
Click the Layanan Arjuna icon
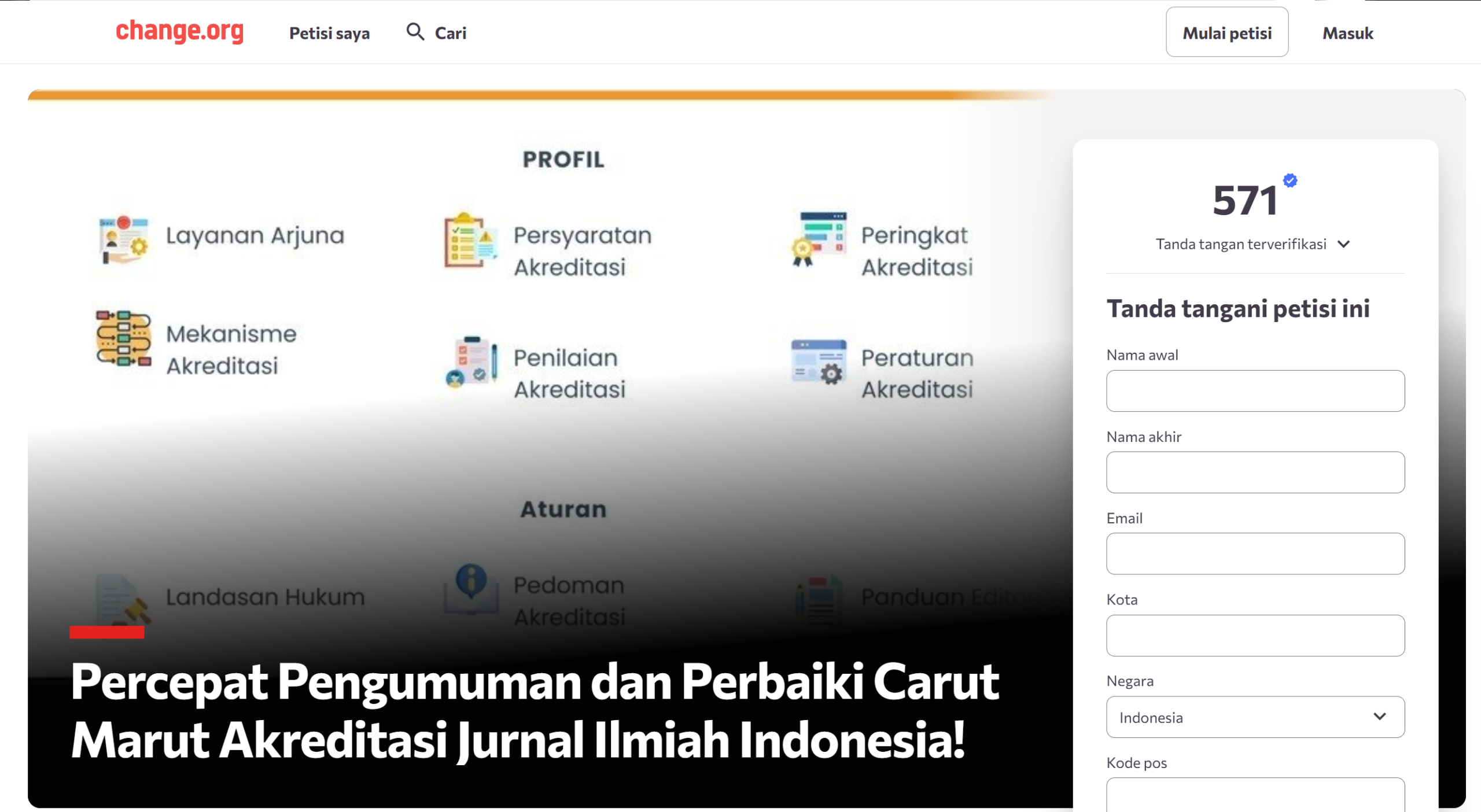124,239
